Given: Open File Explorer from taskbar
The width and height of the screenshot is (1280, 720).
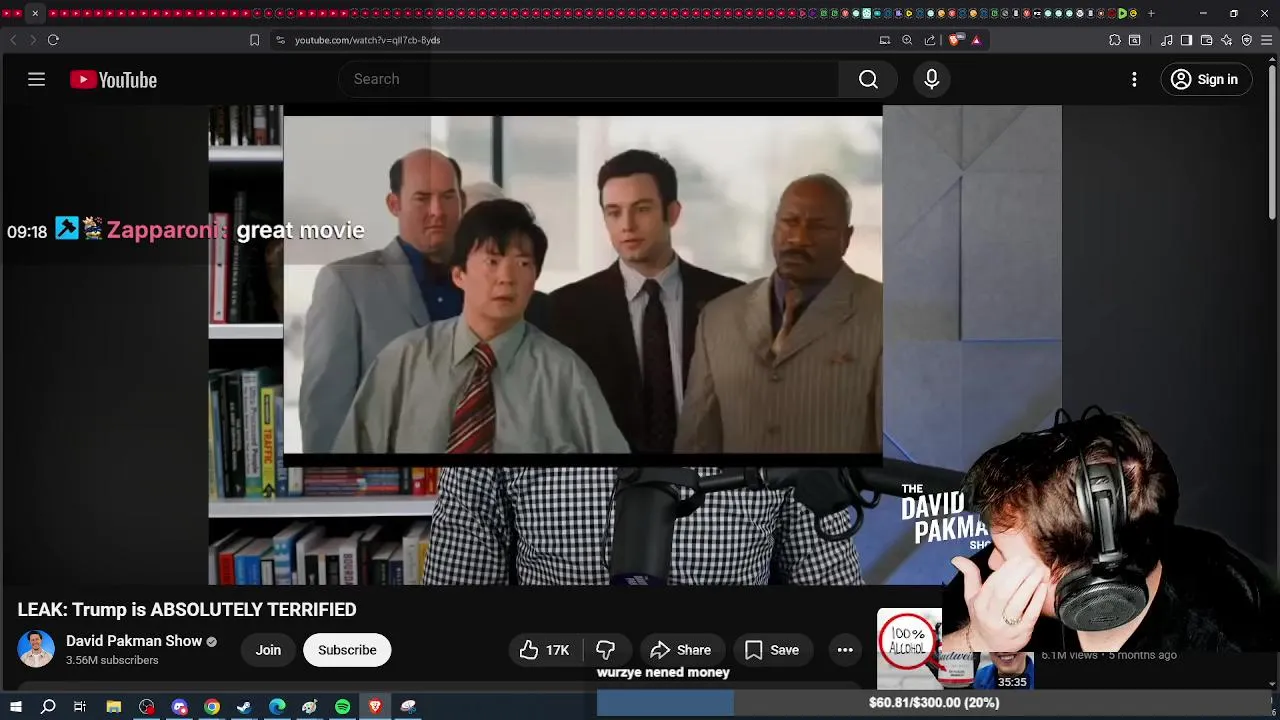Looking at the screenshot, I should (114, 707).
